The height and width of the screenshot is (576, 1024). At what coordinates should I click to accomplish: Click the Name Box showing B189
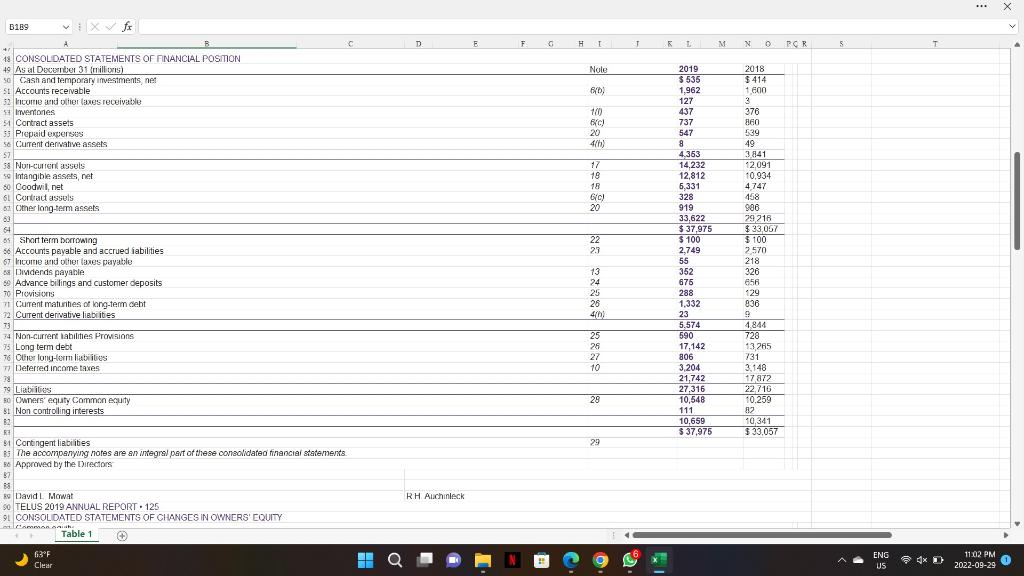[33, 27]
